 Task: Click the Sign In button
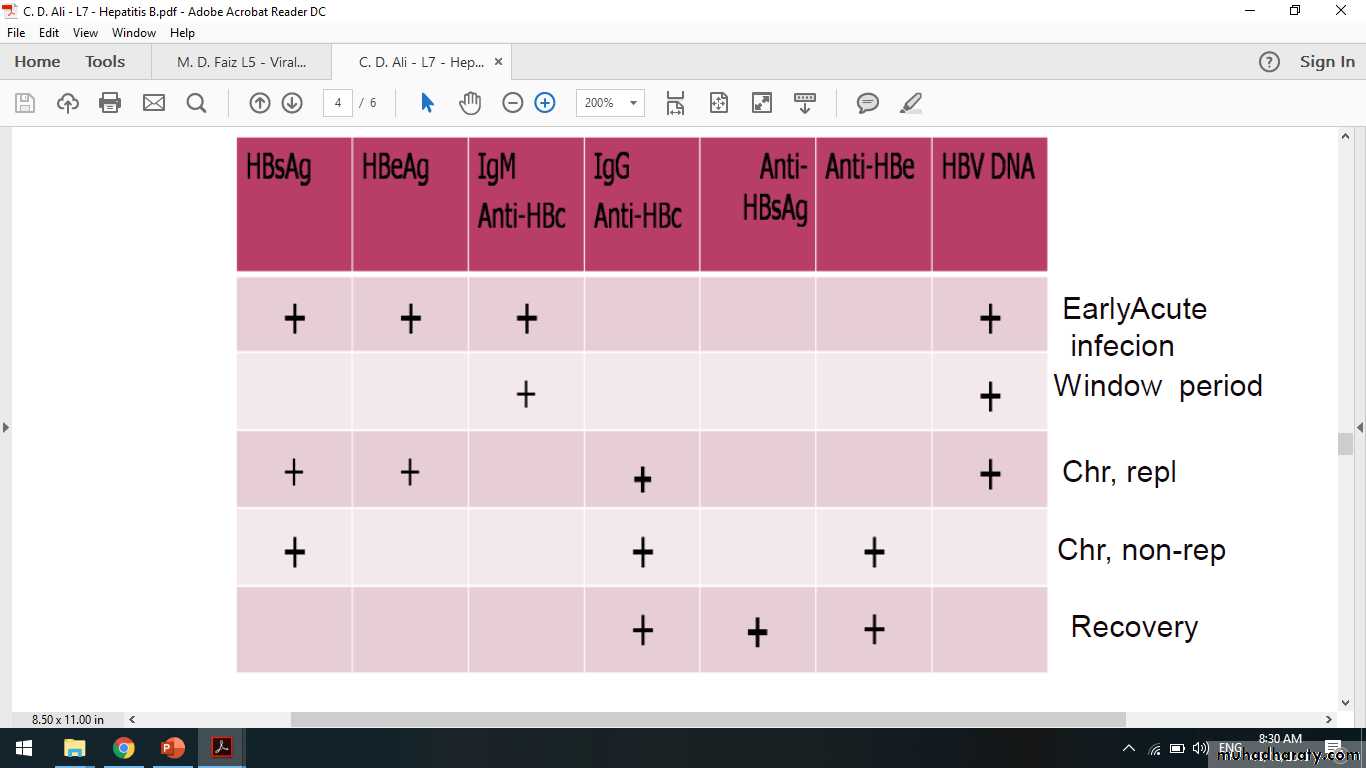(x=1327, y=62)
